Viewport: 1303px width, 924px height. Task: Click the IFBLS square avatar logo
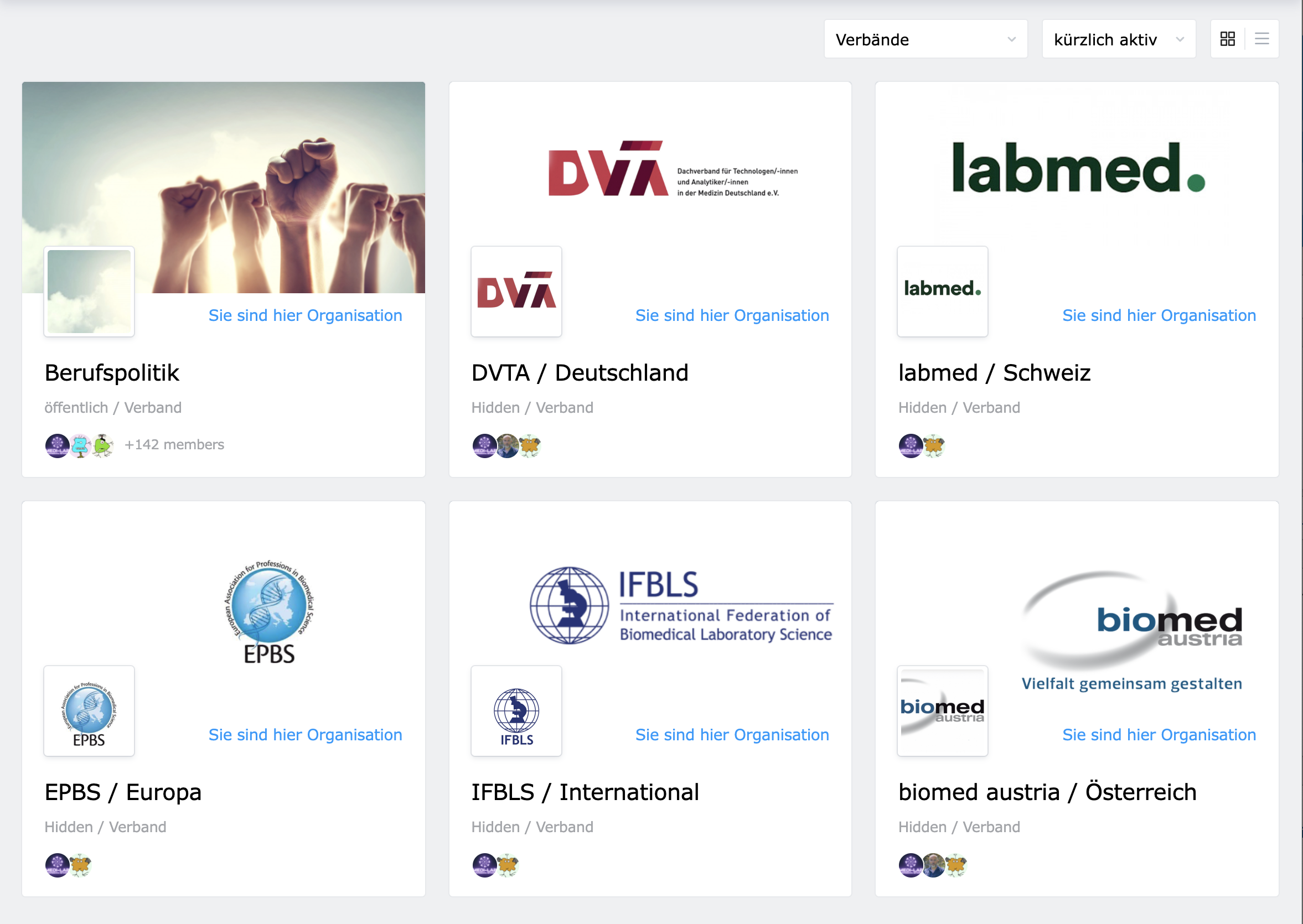[516, 710]
